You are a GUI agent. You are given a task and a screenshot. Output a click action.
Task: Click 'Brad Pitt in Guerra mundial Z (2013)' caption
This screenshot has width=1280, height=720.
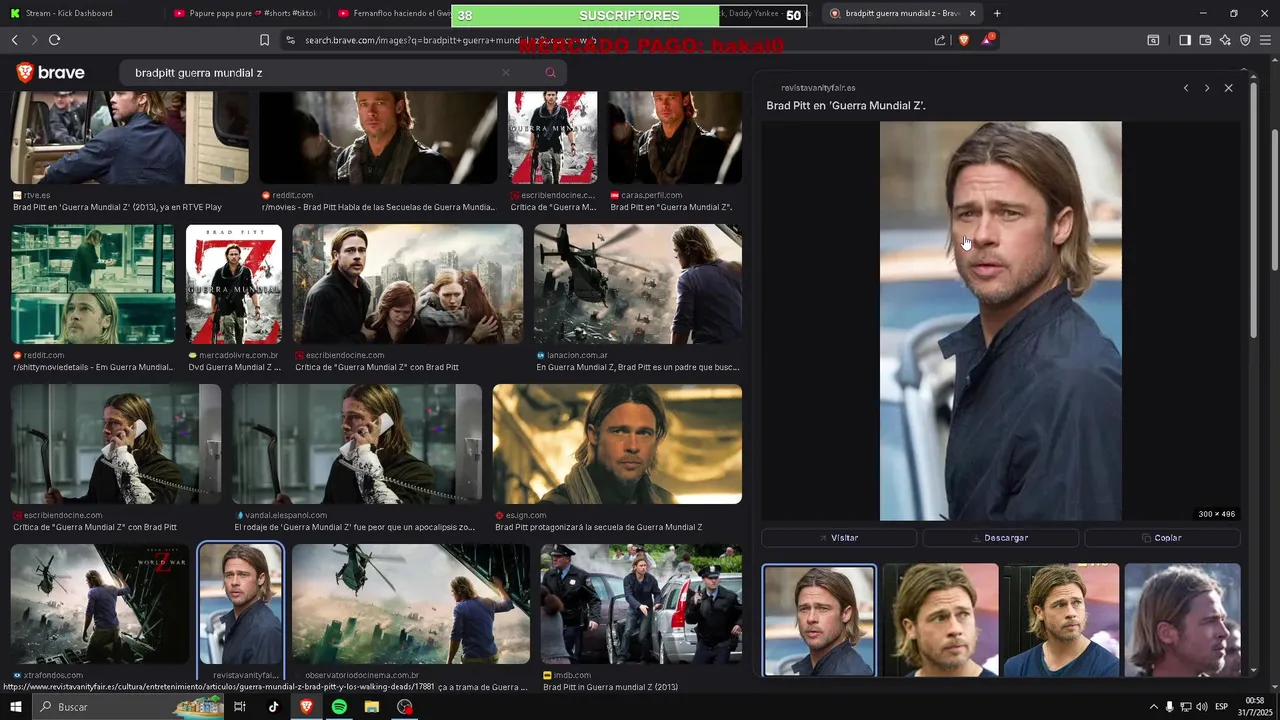click(x=610, y=687)
